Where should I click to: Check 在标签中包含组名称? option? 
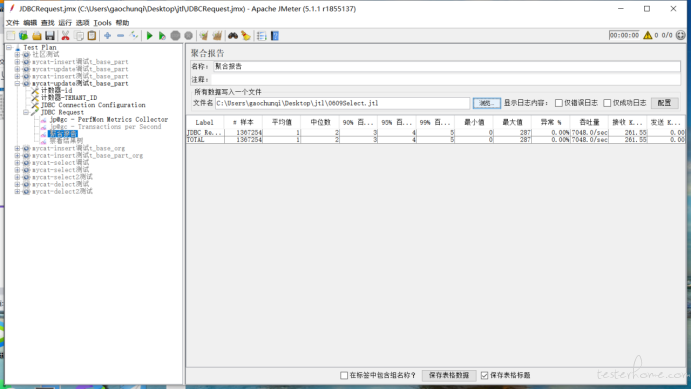344,375
